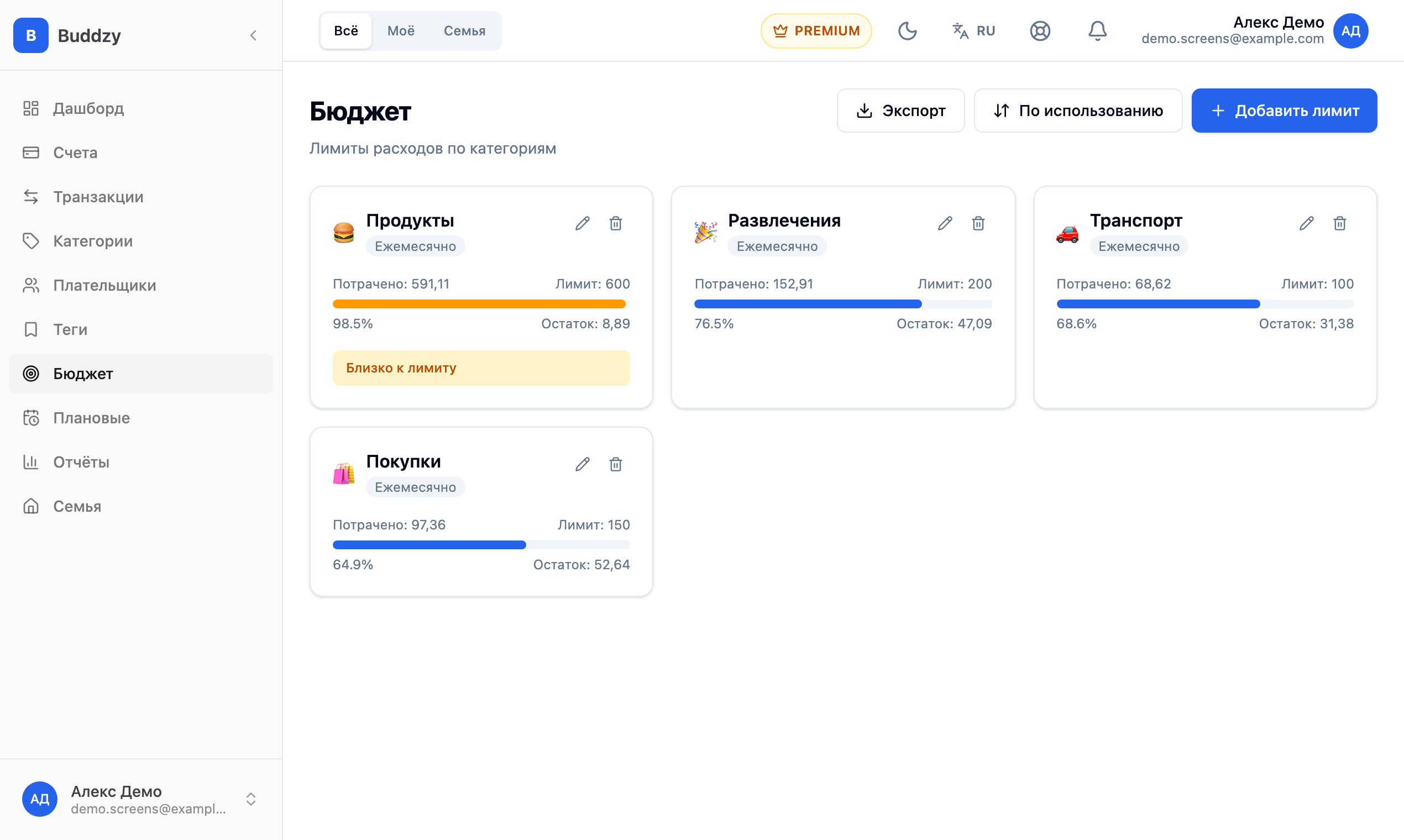Open Семья item in sidebar navigation
Screen dimensions: 1404x840
tap(141, 506)
